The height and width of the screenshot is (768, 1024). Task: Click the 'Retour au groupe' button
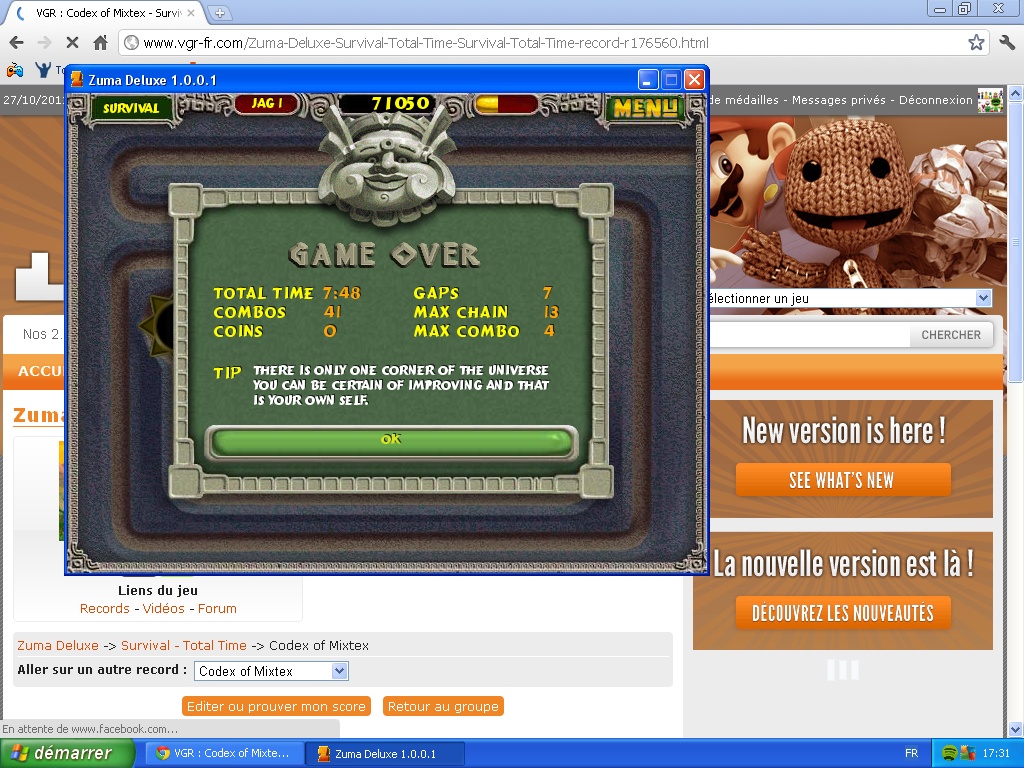[x=442, y=706]
